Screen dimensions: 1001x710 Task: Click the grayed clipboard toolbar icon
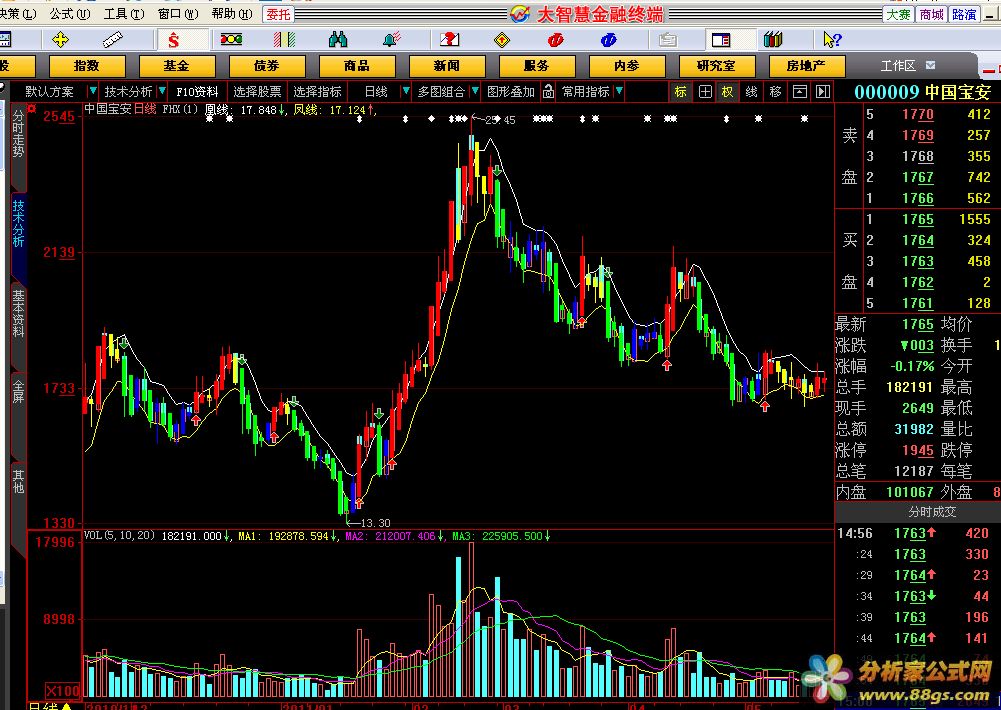[668, 40]
